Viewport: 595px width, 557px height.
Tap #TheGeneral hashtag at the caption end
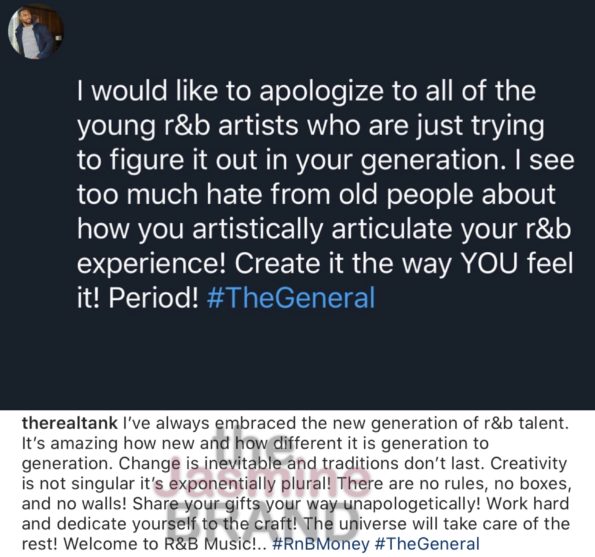click(427, 544)
